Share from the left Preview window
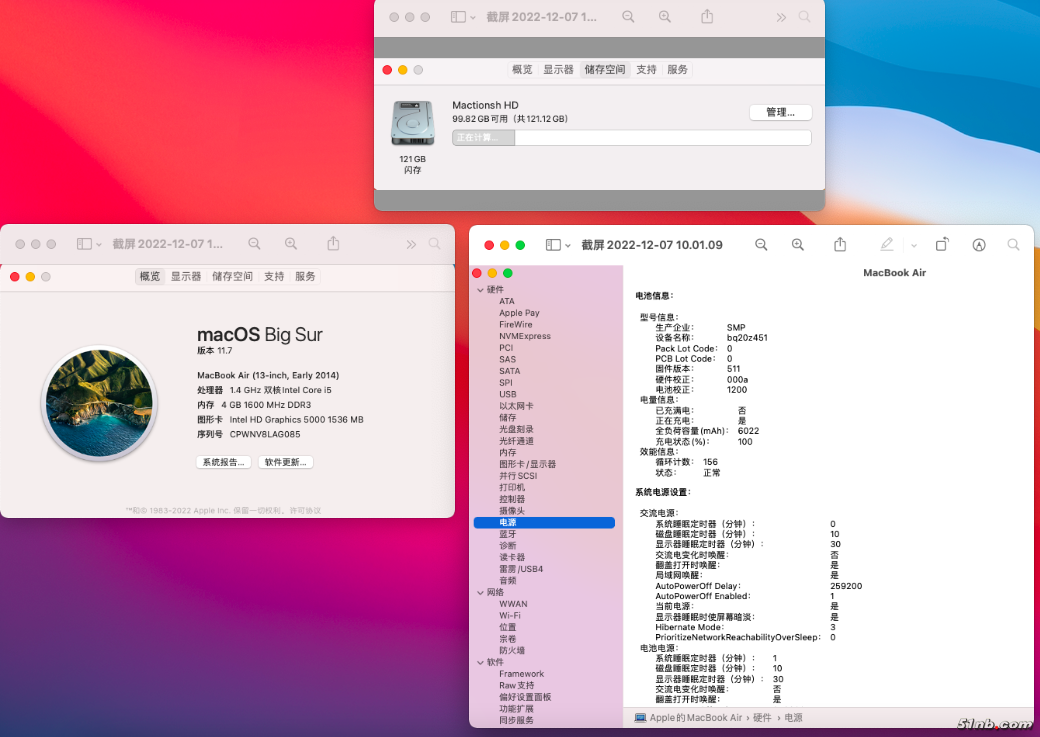This screenshot has width=1040, height=737. pyautogui.click(x=333, y=243)
